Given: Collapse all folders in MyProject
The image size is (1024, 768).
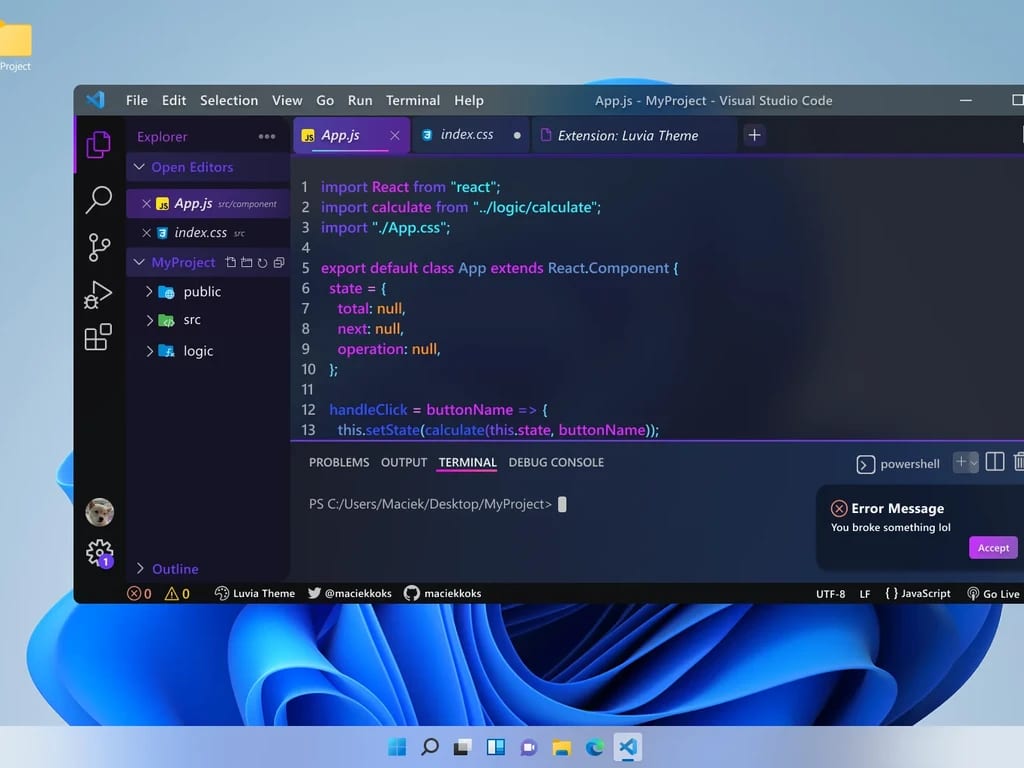Looking at the screenshot, I should tap(279, 263).
